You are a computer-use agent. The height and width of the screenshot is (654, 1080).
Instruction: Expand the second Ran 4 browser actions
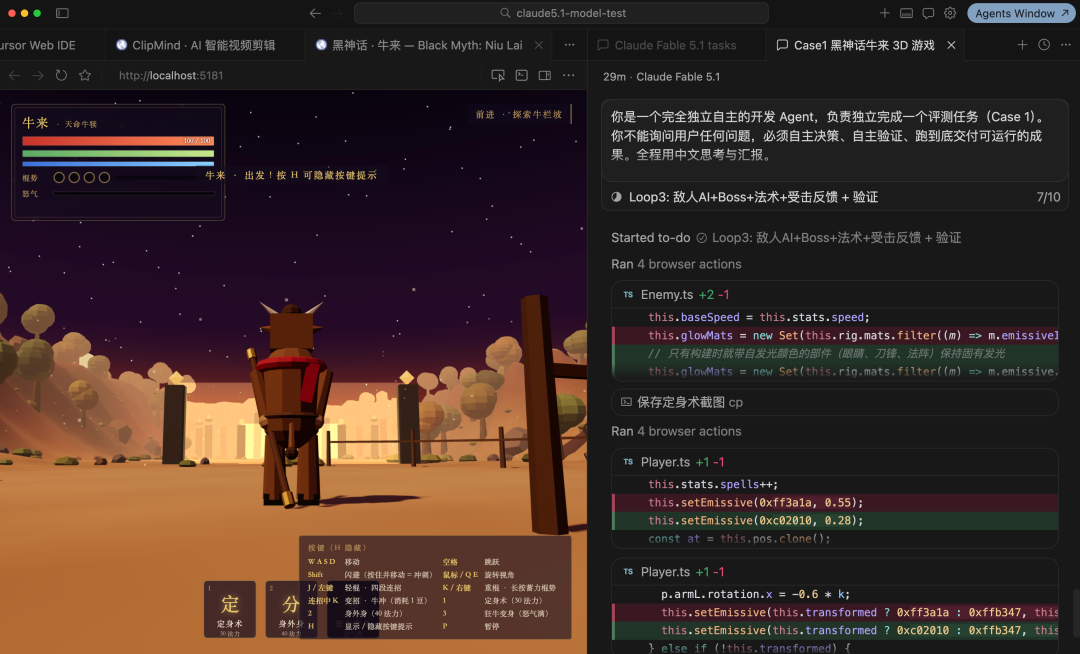pos(676,432)
